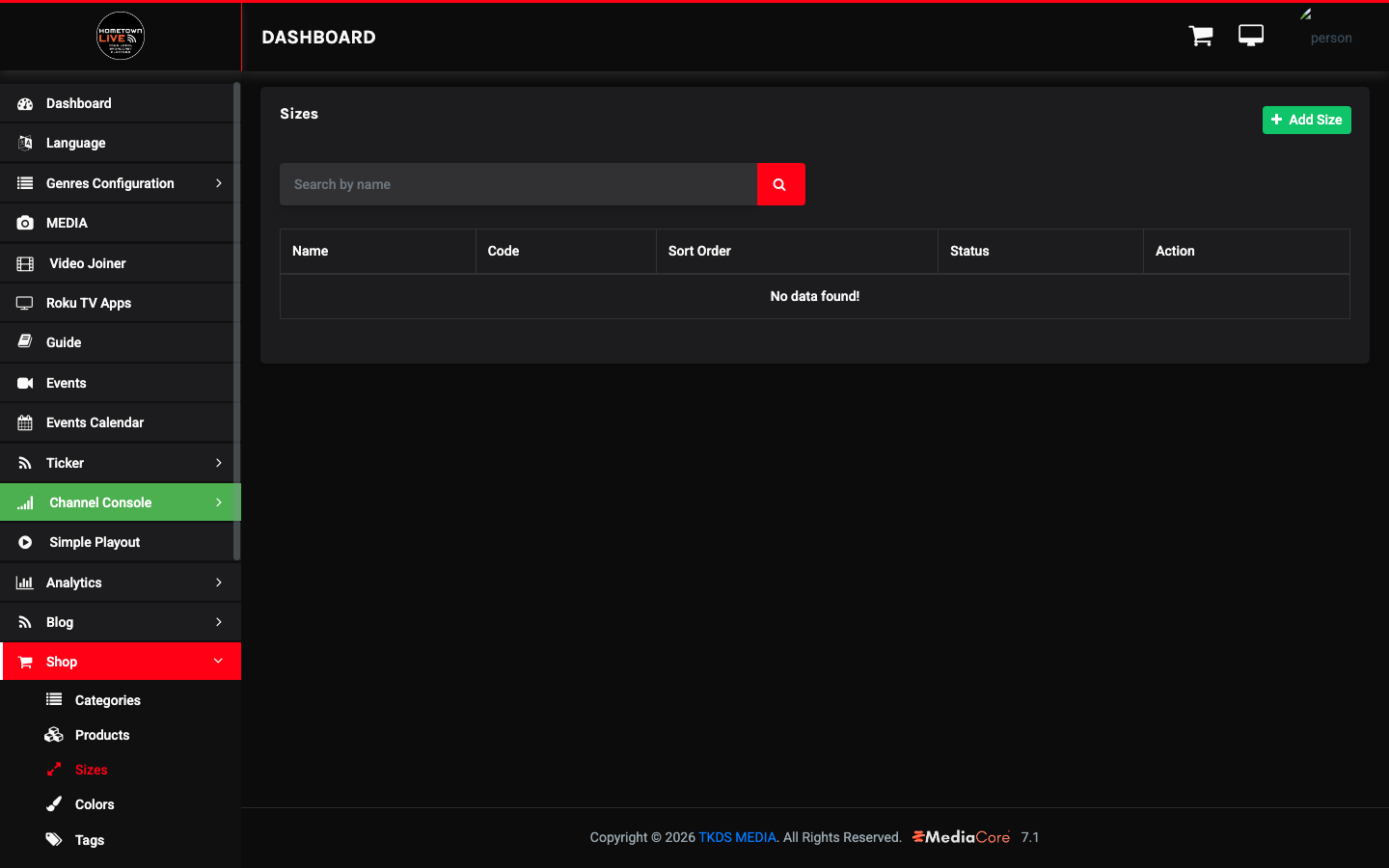
Task: Collapse the Shop menu chevron
Action: tap(219, 662)
